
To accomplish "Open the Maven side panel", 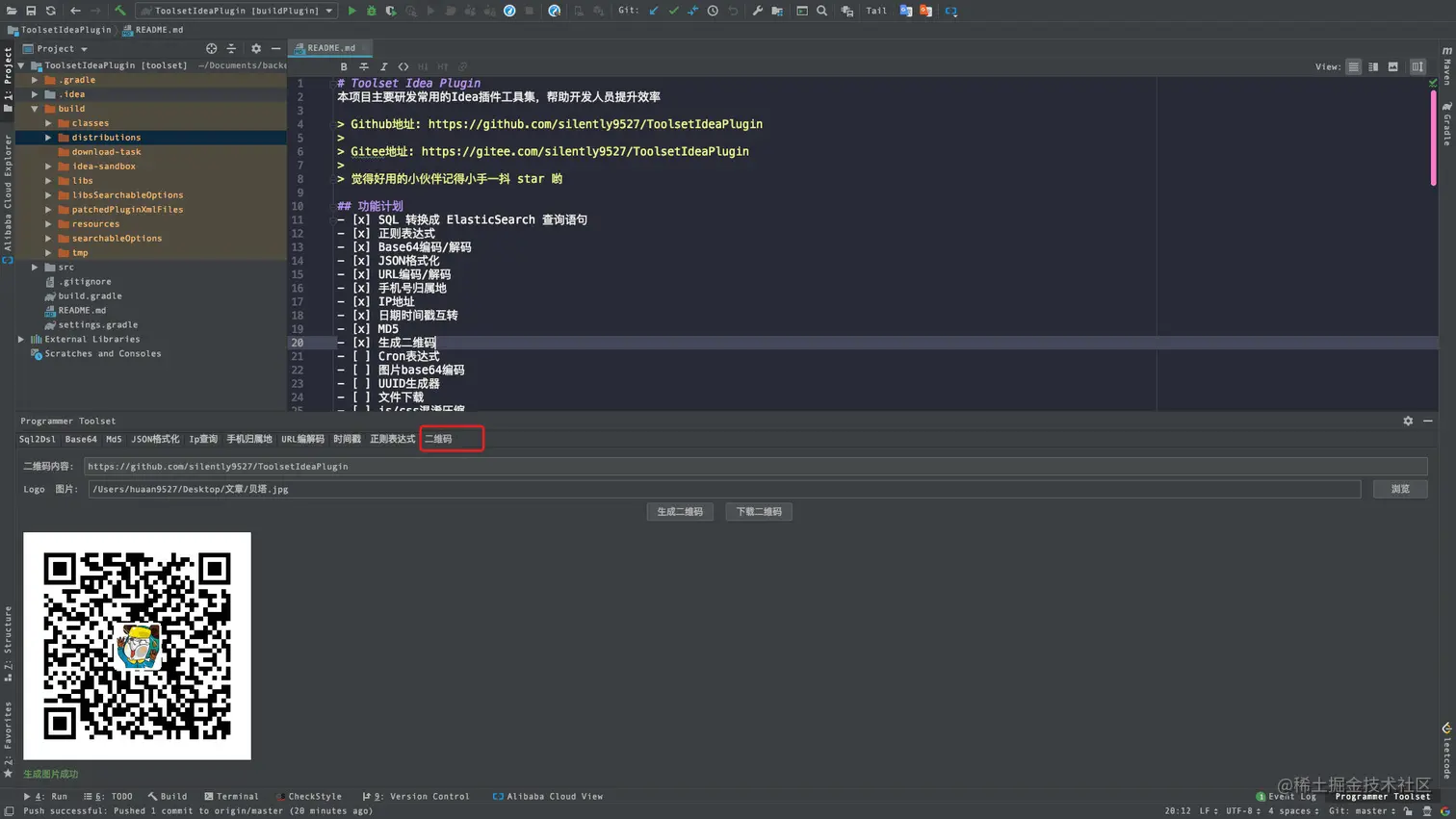I will coord(1446,65).
